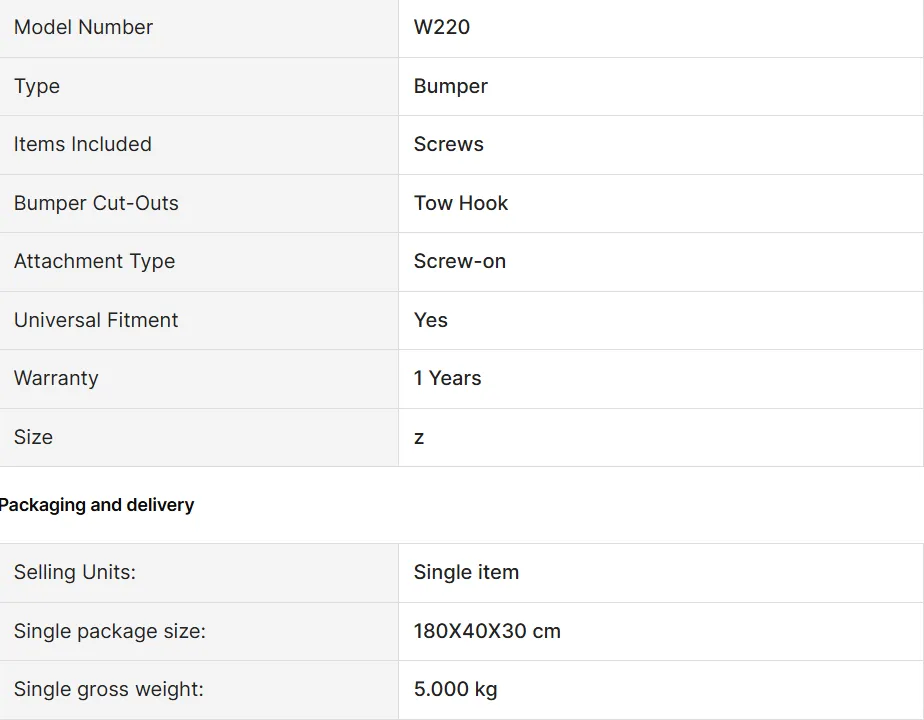Select the Yes fitment value
Screen dimensions: 924x720
431,320
